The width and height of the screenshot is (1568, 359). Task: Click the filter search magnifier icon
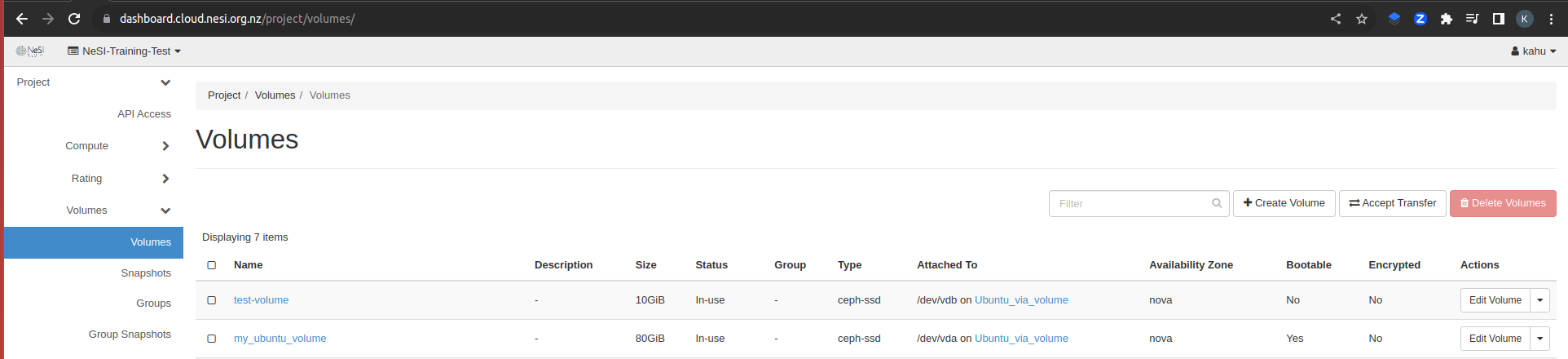(x=1217, y=204)
